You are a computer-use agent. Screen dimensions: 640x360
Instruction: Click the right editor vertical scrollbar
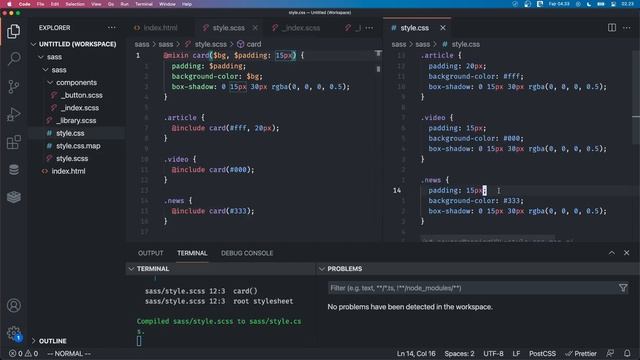tap(636, 97)
